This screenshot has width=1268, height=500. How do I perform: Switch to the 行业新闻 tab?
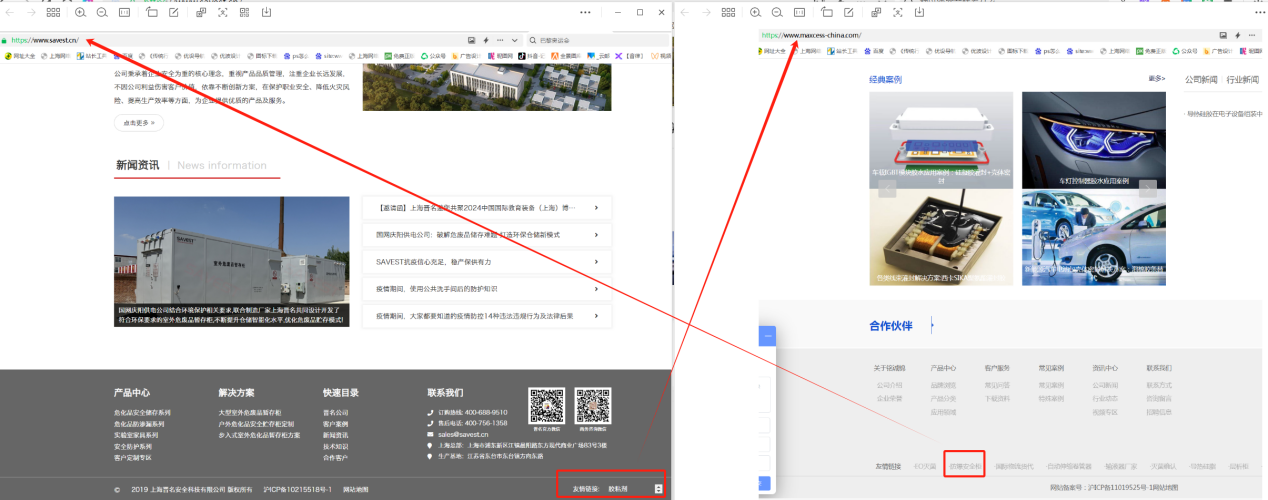click(x=1242, y=79)
